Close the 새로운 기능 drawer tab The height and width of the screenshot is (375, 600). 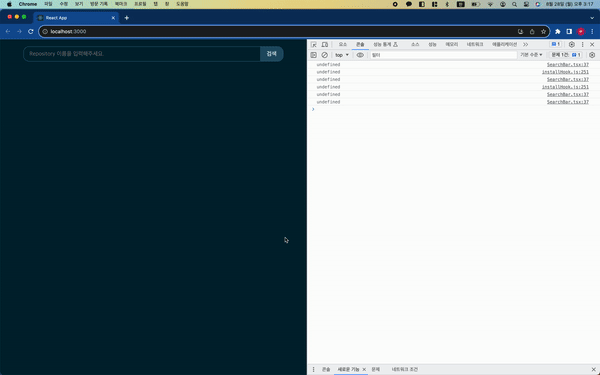click(364, 369)
